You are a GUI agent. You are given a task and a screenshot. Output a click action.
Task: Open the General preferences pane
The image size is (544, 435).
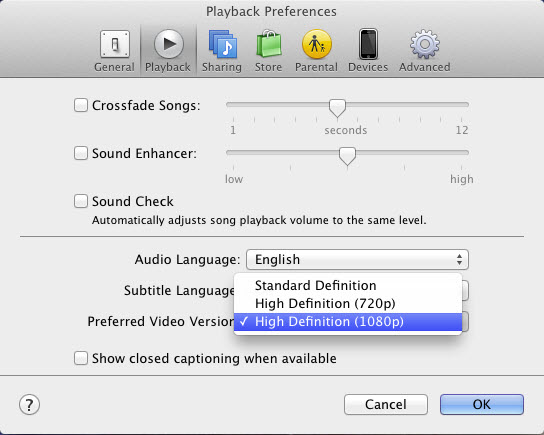point(114,51)
